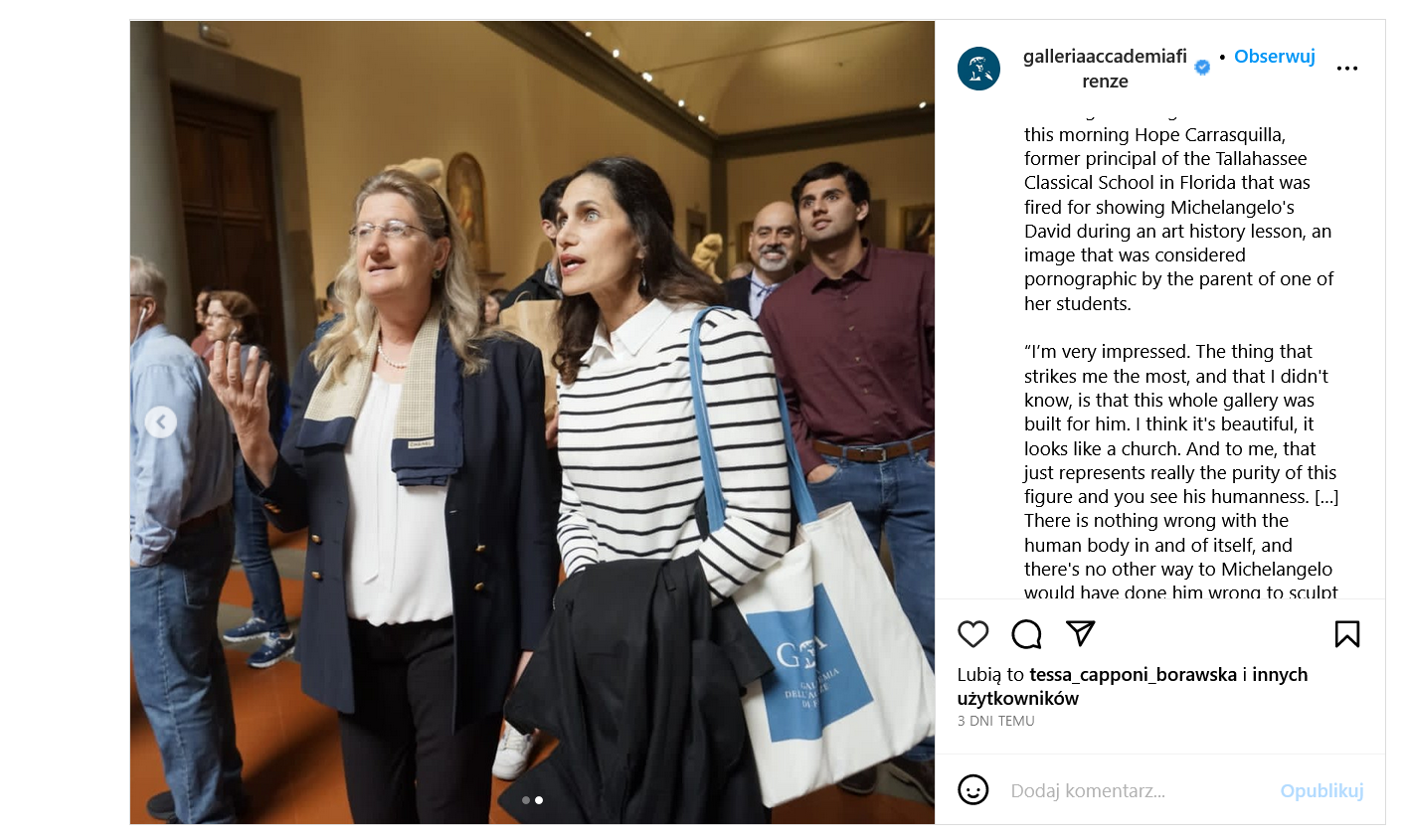Publish comment with Opublikuj button

[1321, 791]
